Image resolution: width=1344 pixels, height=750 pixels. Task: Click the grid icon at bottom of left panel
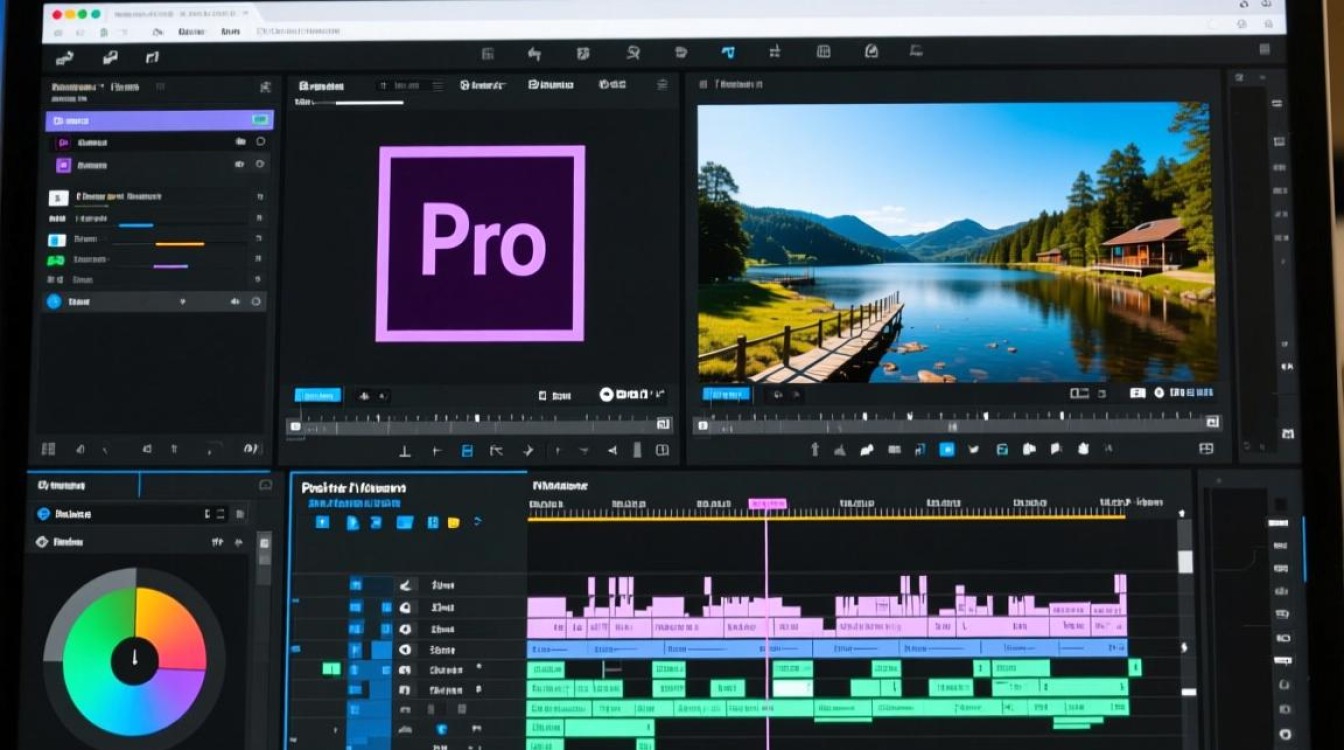click(48, 450)
